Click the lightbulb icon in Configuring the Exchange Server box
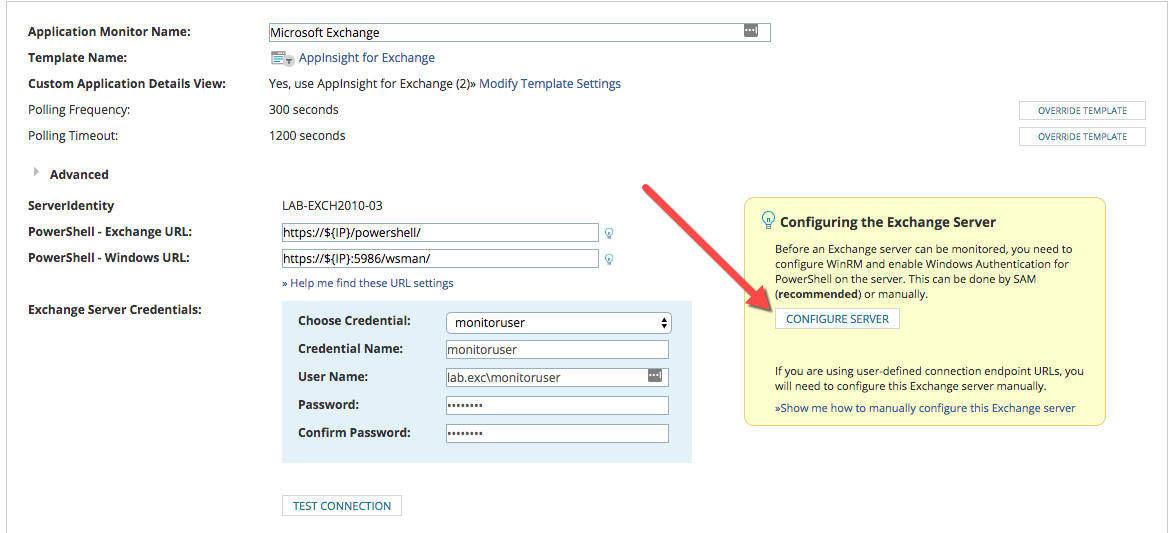 (768, 219)
